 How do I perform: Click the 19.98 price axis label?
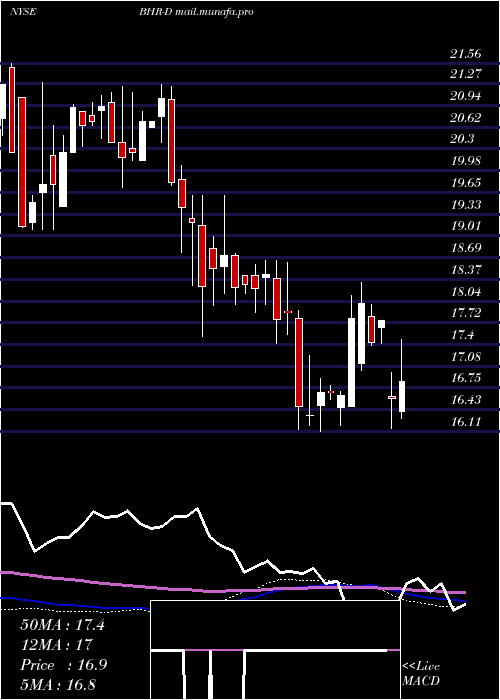[x=466, y=161]
